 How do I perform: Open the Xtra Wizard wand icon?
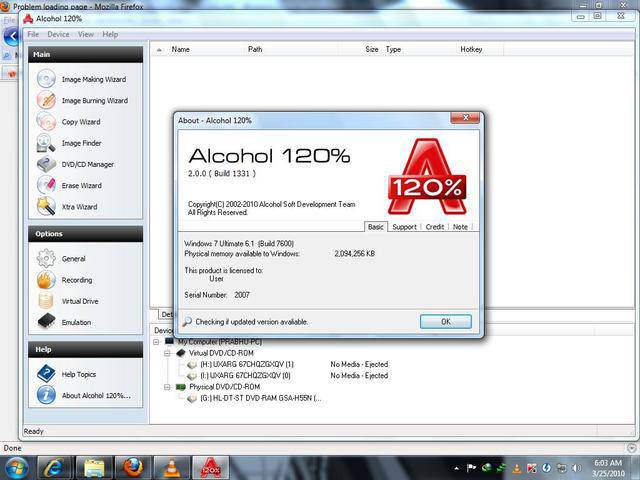[x=46, y=207]
